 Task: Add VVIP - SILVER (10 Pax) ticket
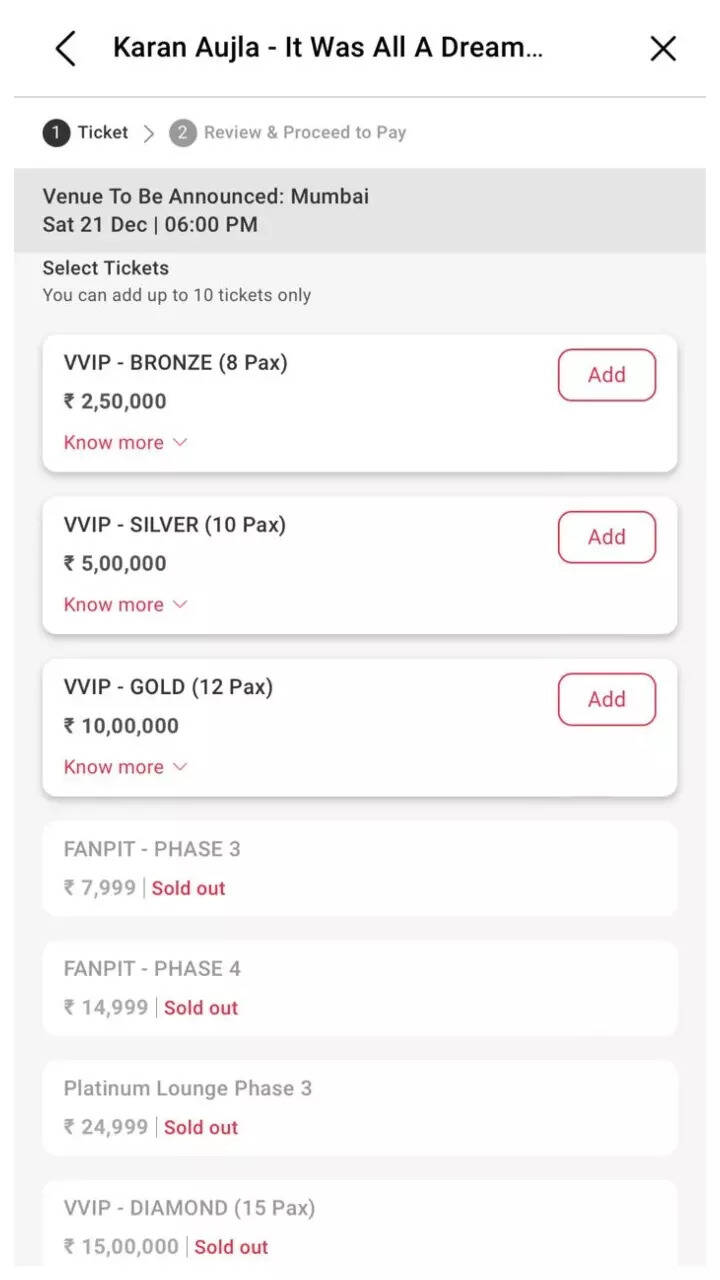(x=606, y=537)
